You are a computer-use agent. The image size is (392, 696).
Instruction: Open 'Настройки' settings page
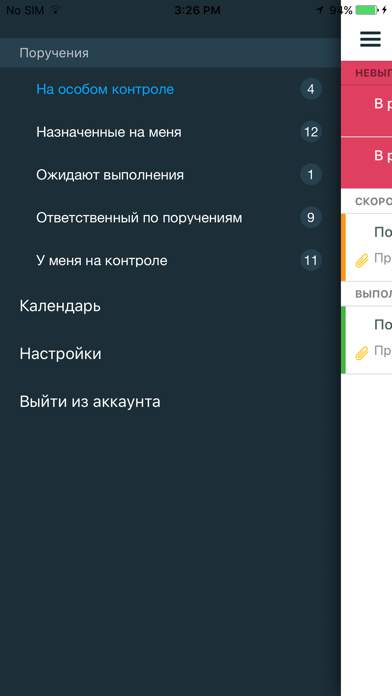point(170,354)
